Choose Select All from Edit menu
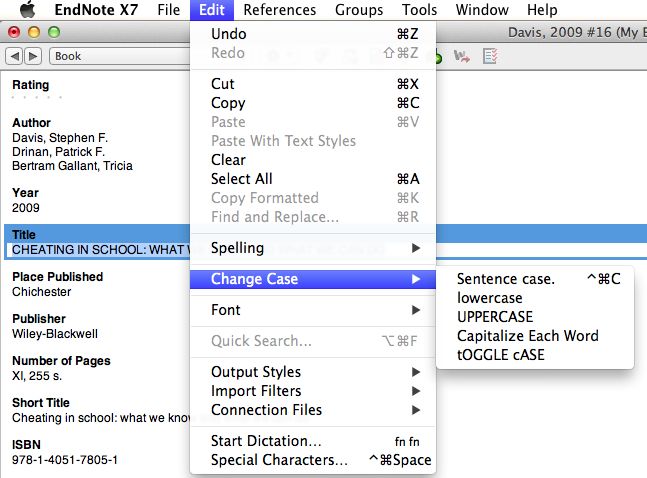Viewport: 647px width, 478px height. (313, 179)
